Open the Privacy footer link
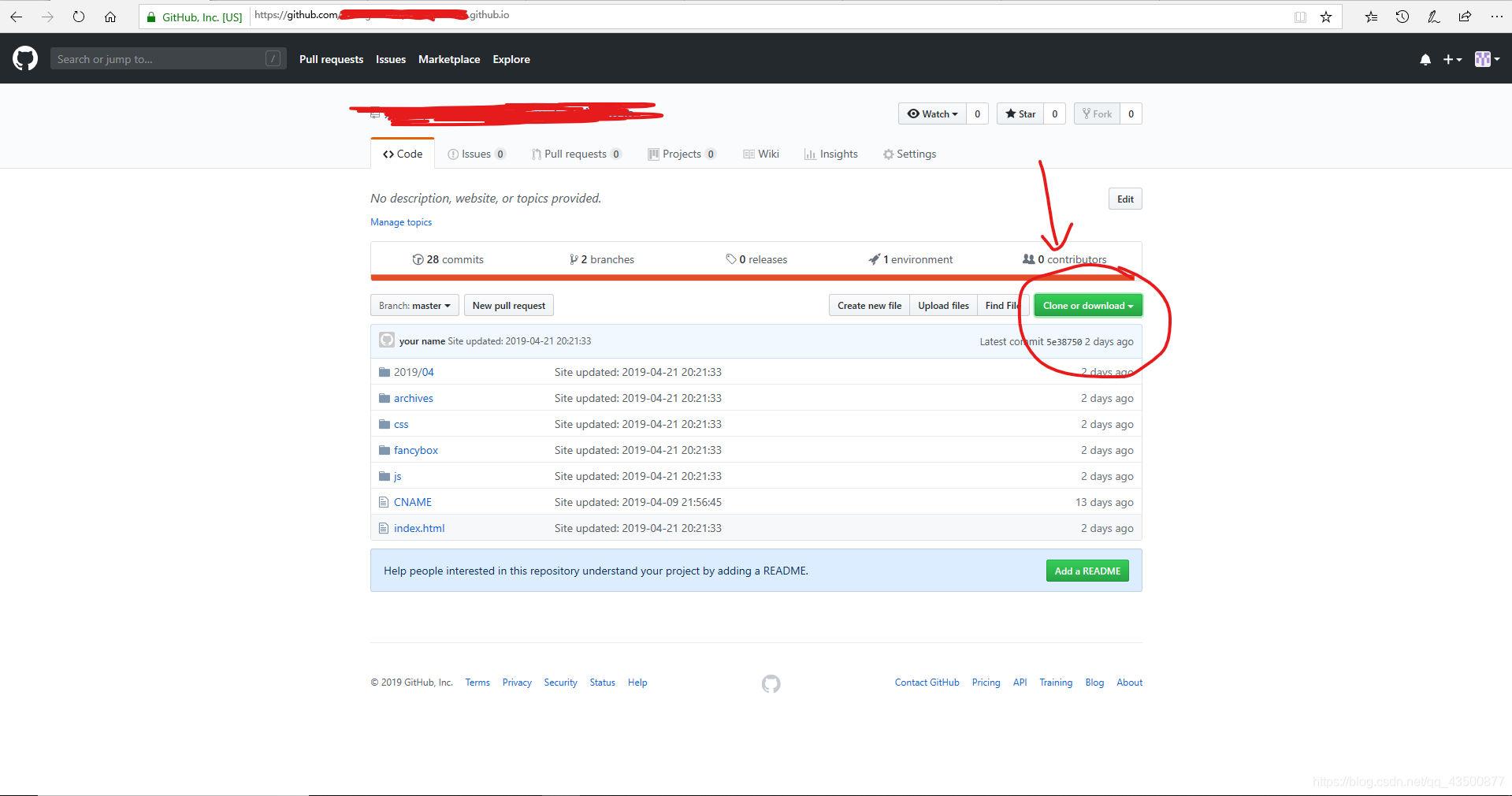 517,683
